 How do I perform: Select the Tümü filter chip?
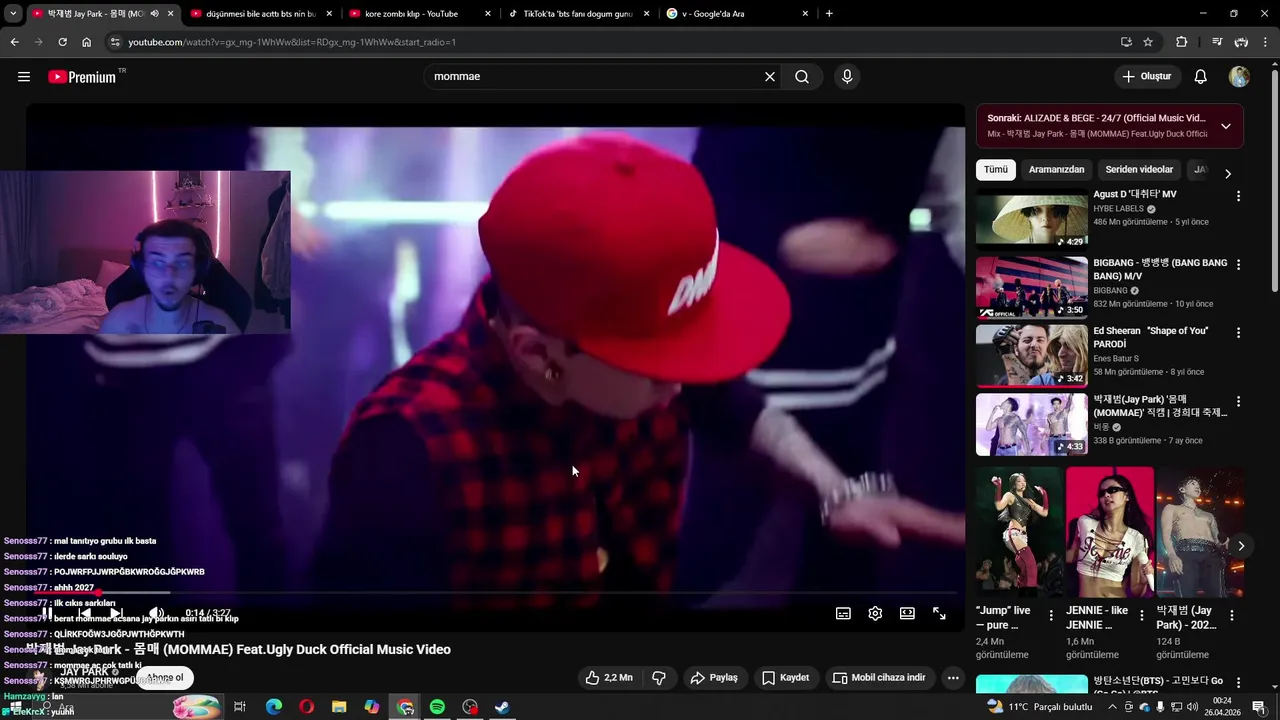995,170
